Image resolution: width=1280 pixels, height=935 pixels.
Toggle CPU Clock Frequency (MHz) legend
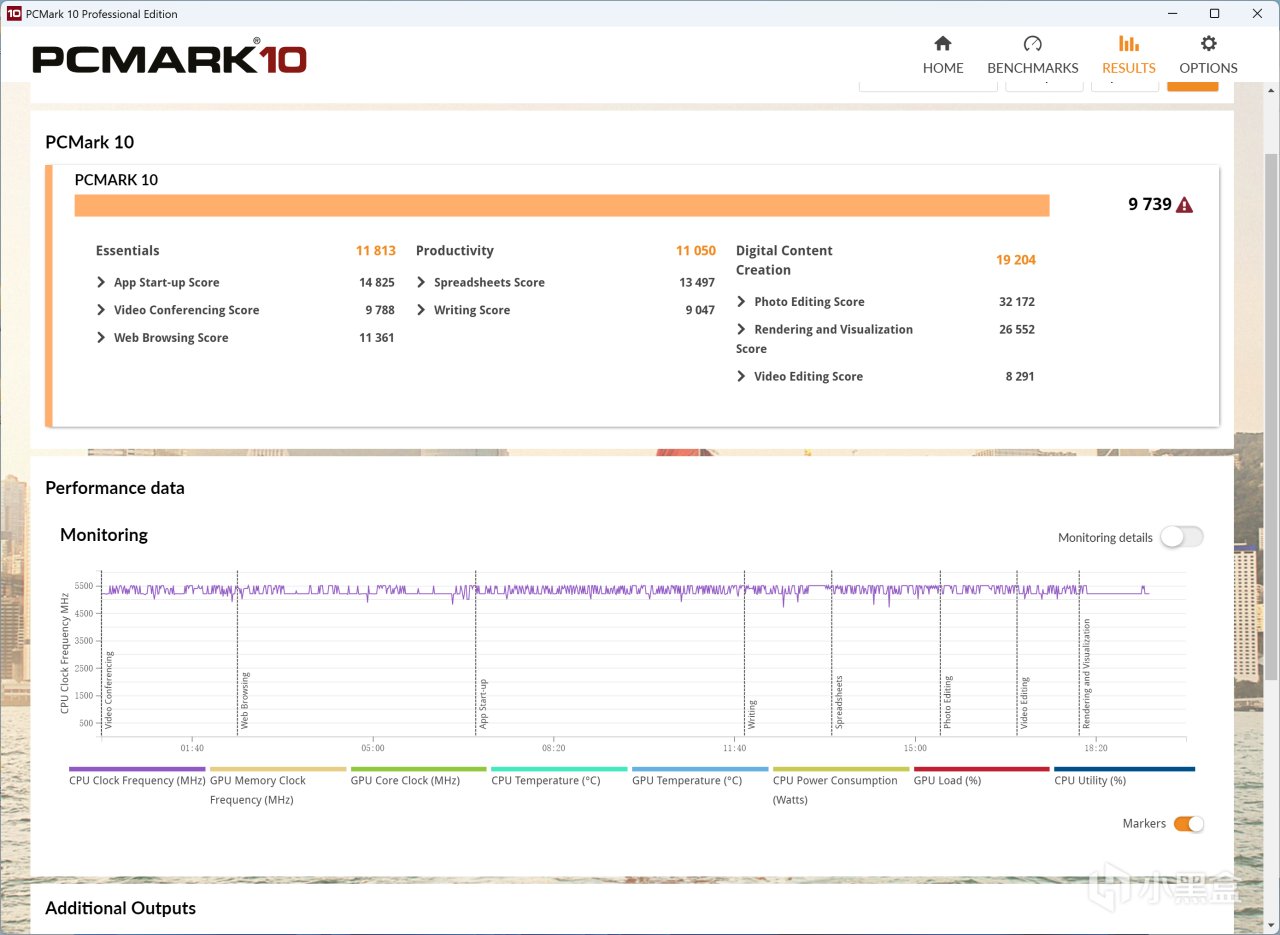[x=137, y=777]
